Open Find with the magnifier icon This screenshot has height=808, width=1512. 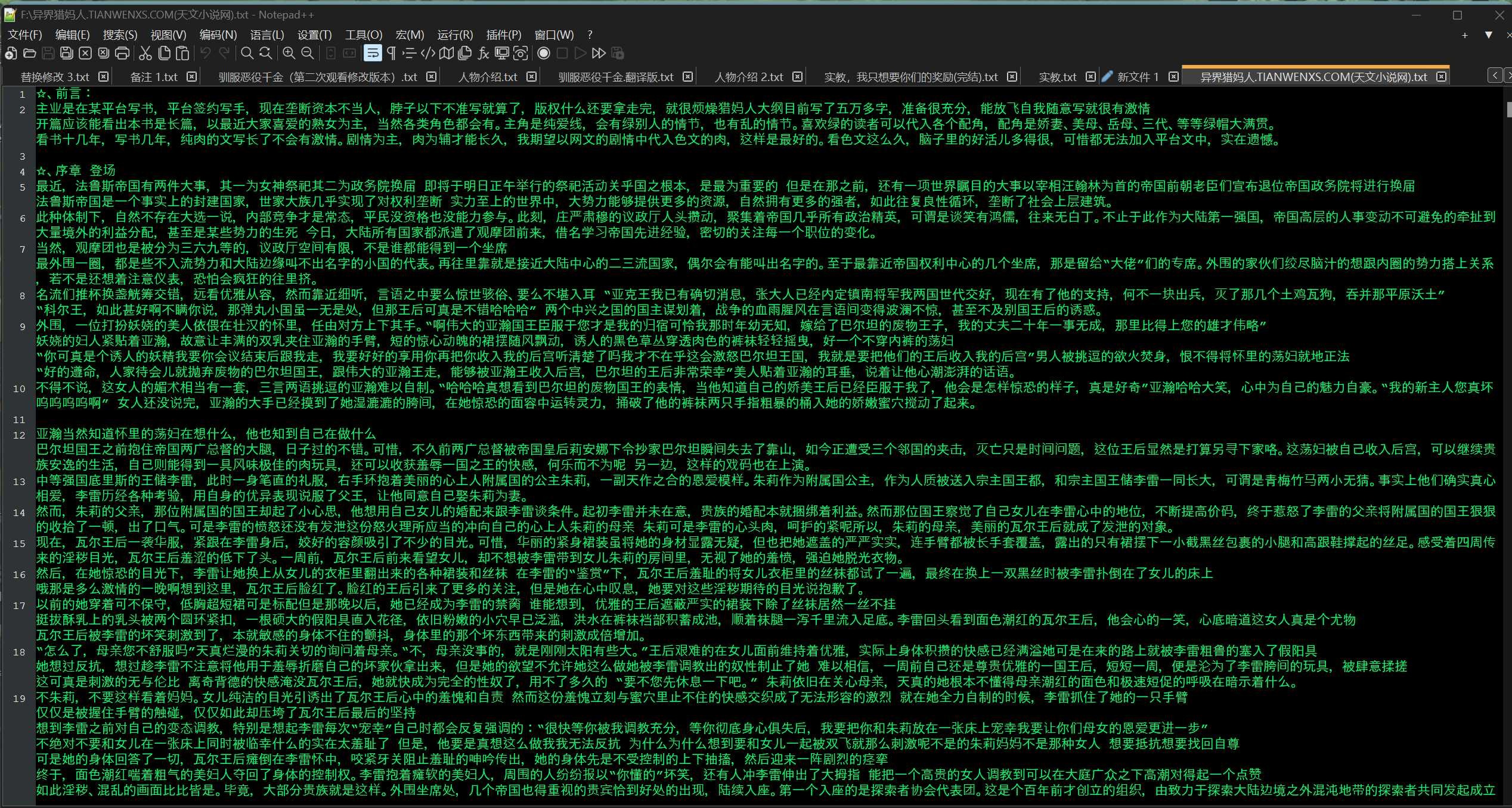point(247,54)
